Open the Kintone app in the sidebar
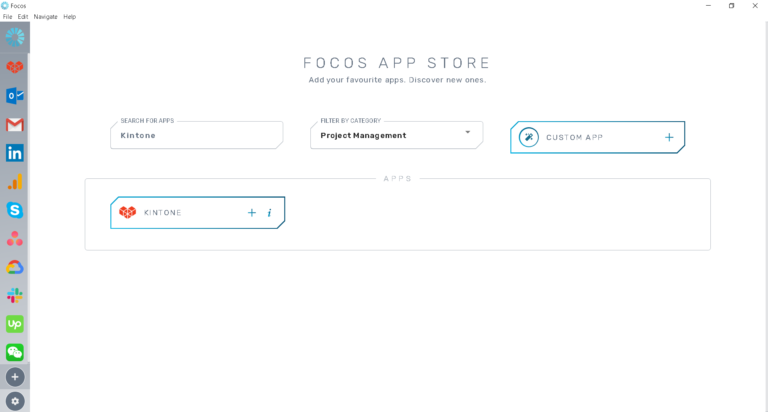The height and width of the screenshot is (412, 768). pos(15,67)
